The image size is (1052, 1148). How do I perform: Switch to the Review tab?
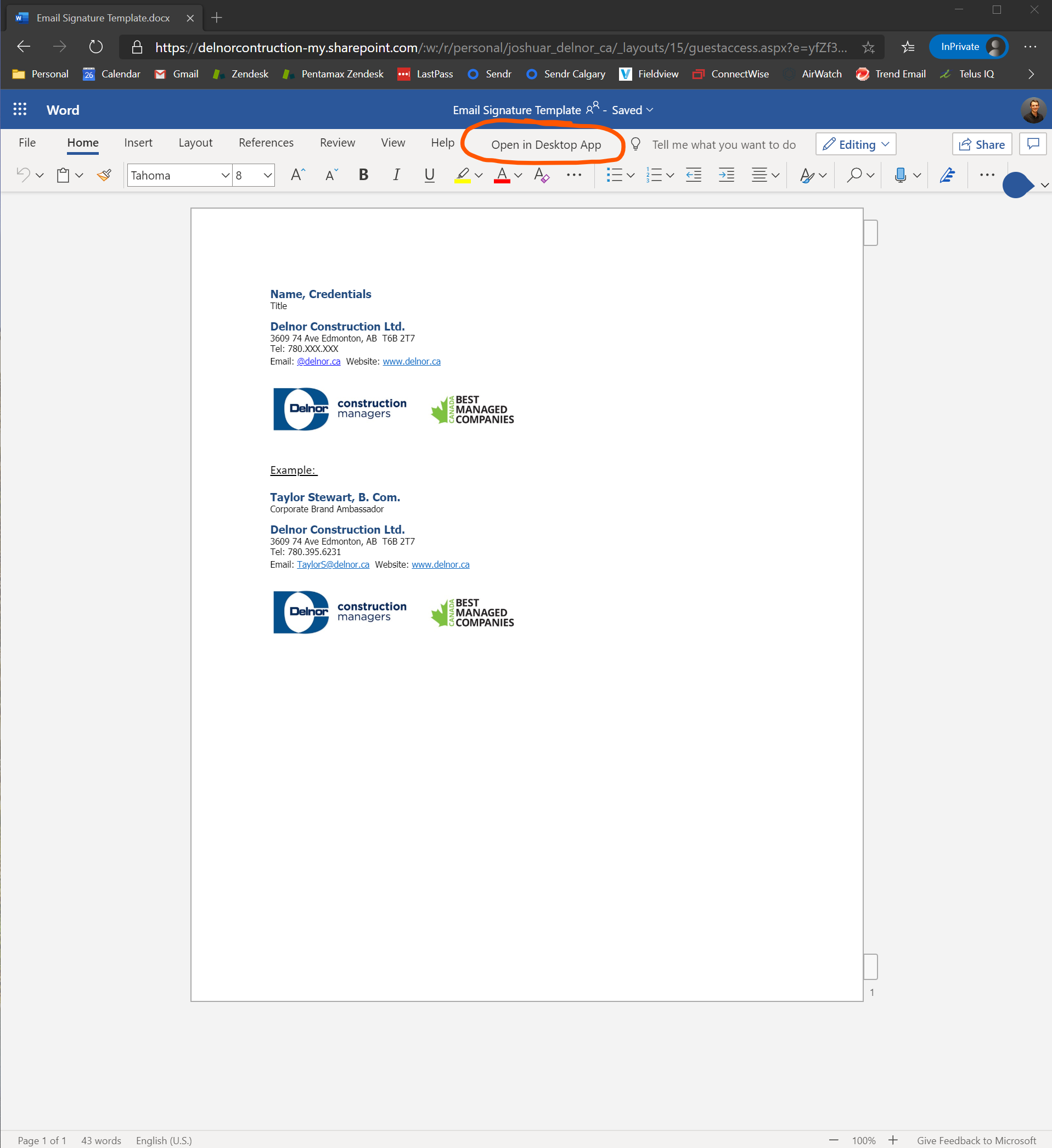coord(337,142)
